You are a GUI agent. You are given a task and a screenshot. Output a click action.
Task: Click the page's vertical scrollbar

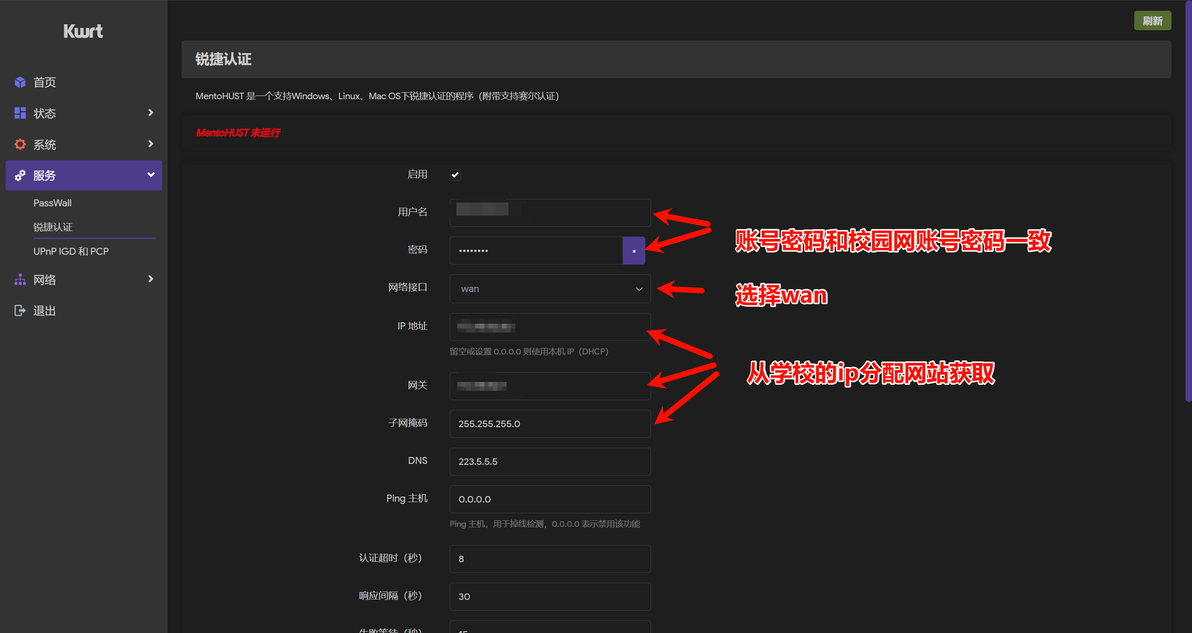1188,201
